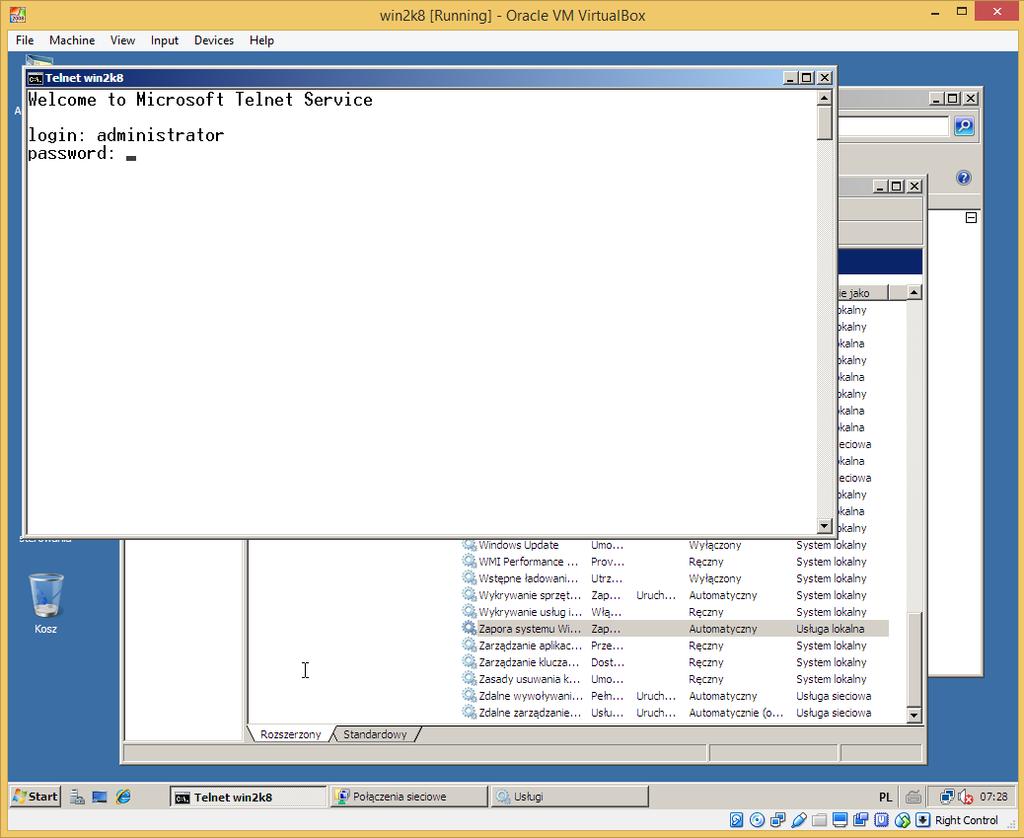Click the shared folders indicator icon
Screen dimensions: 1024x838
pos(820,820)
